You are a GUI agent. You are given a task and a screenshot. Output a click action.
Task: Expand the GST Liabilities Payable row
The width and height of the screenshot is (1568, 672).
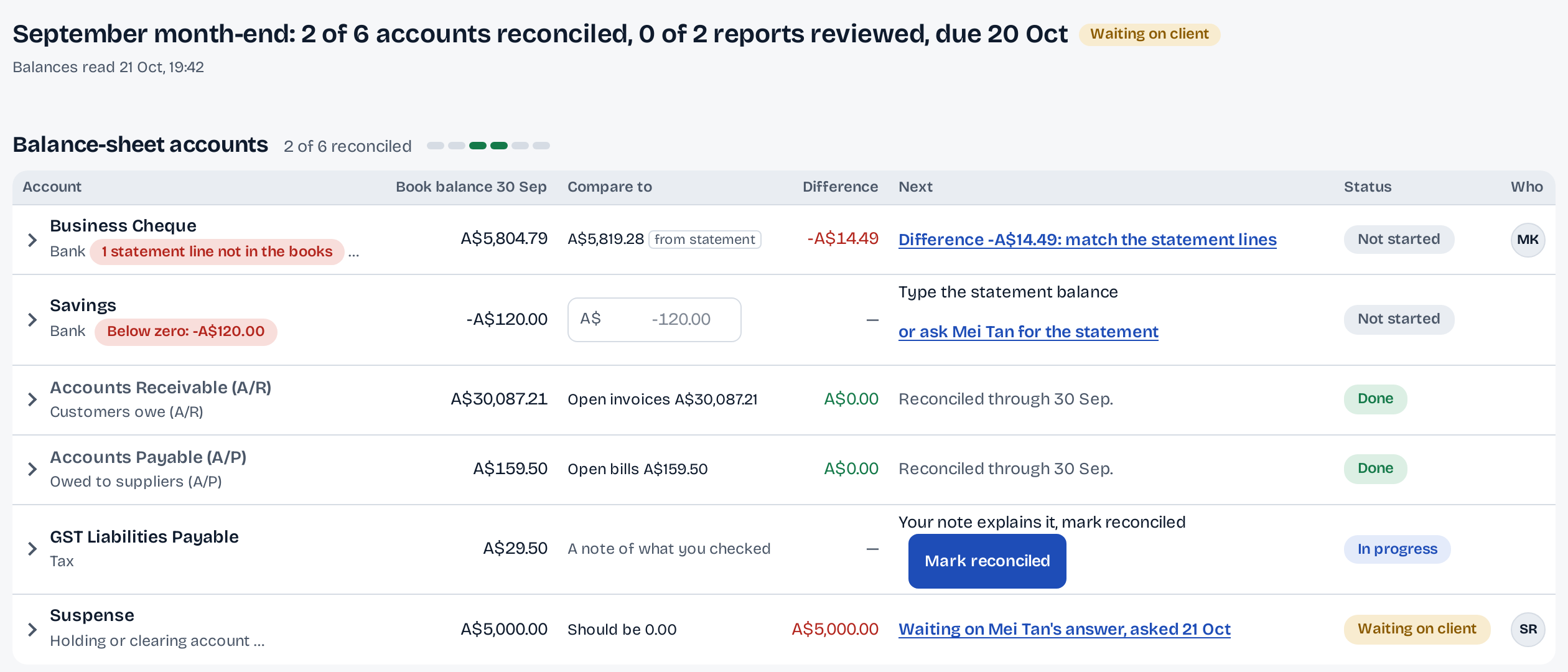(32, 549)
